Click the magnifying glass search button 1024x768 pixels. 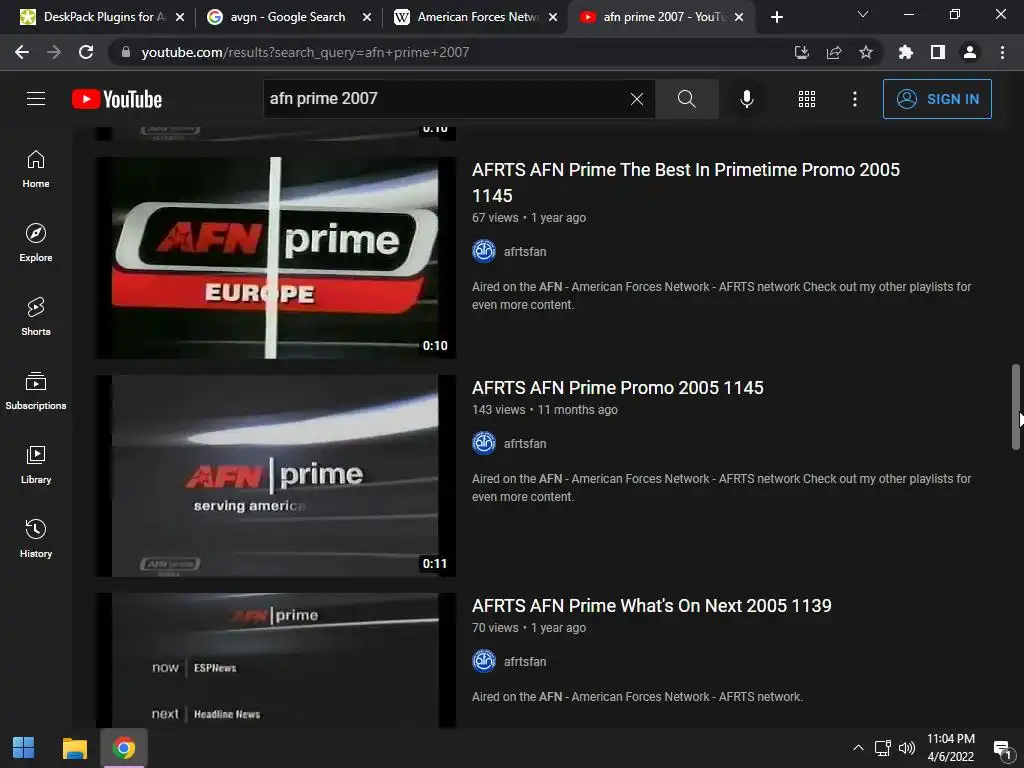pos(686,99)
